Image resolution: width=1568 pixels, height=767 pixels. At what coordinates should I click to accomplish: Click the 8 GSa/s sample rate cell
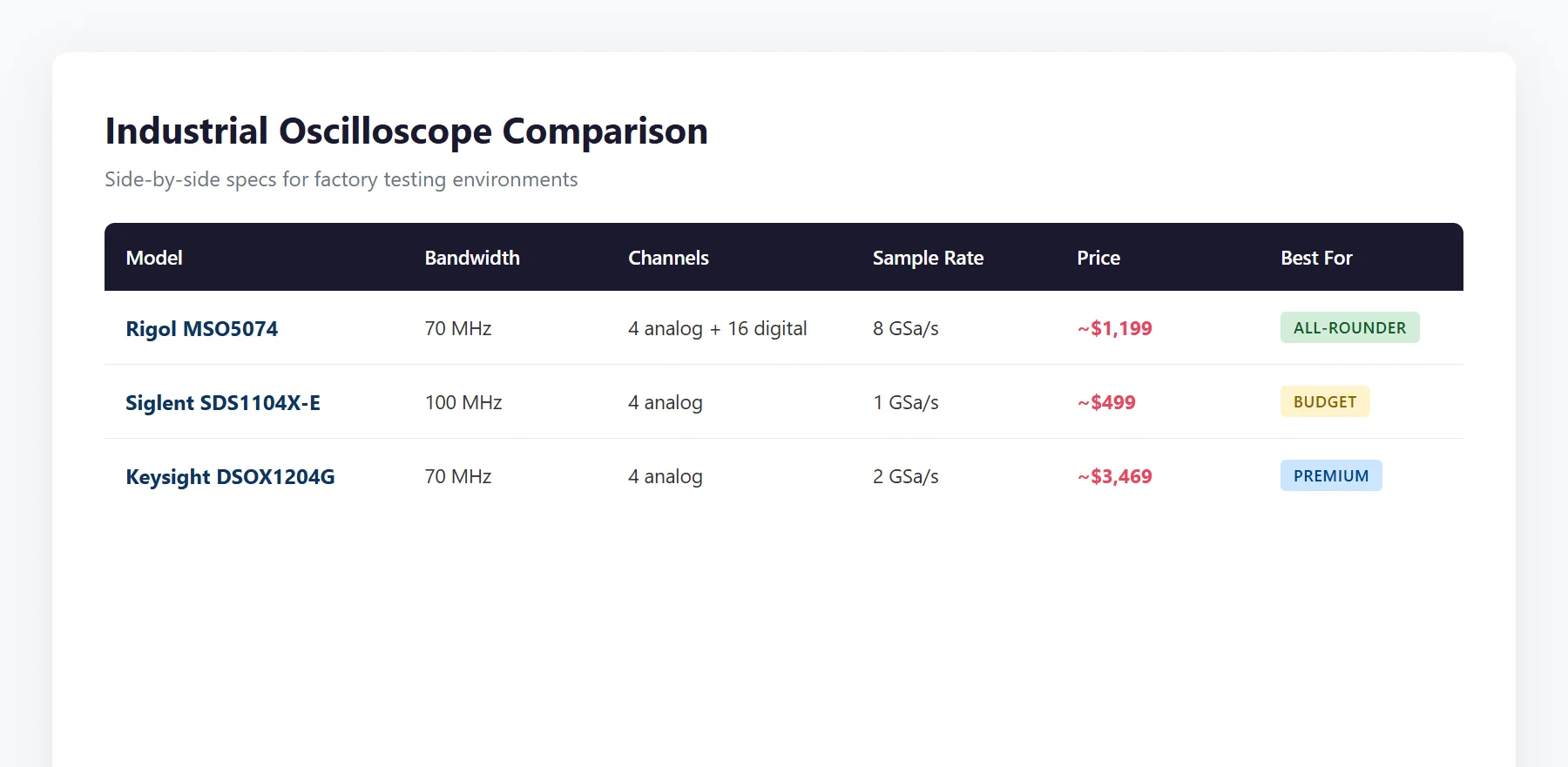906,328
